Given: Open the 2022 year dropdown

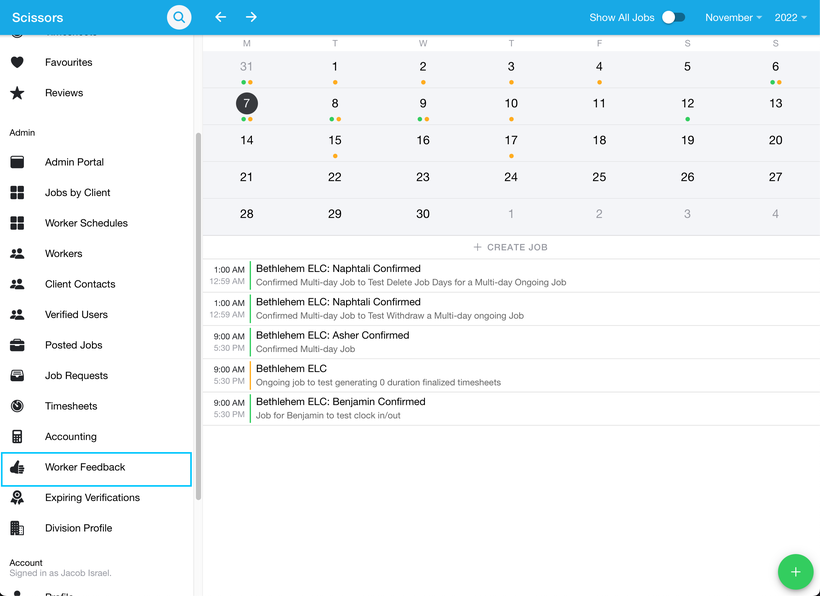Looking at the screenshot, I should point(791,17).
